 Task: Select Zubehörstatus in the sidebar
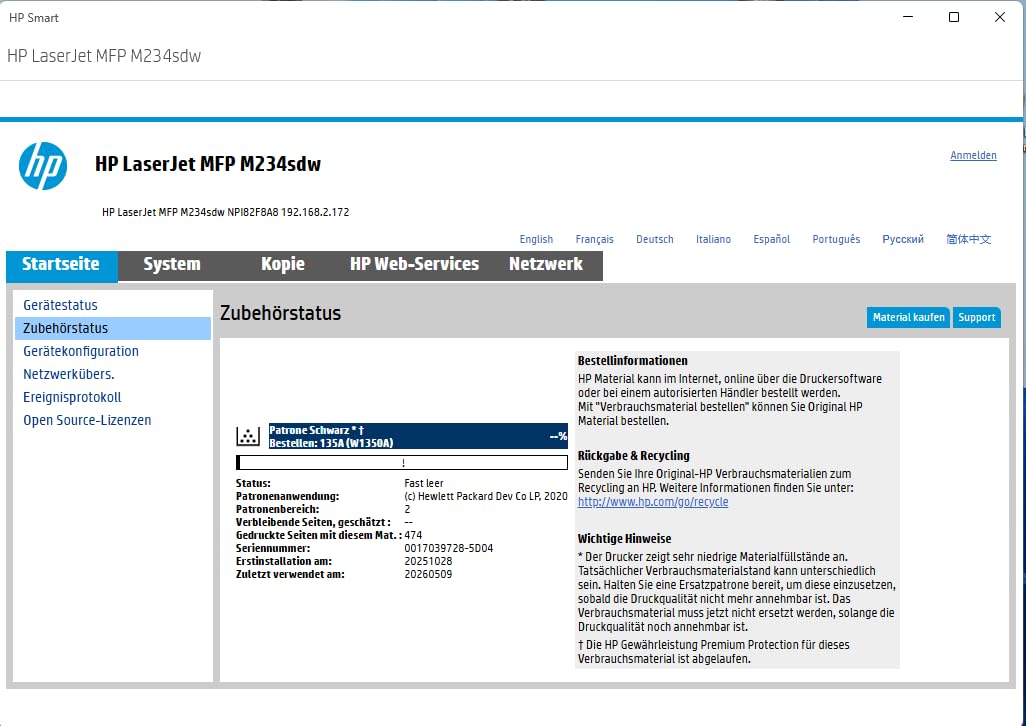113,328
